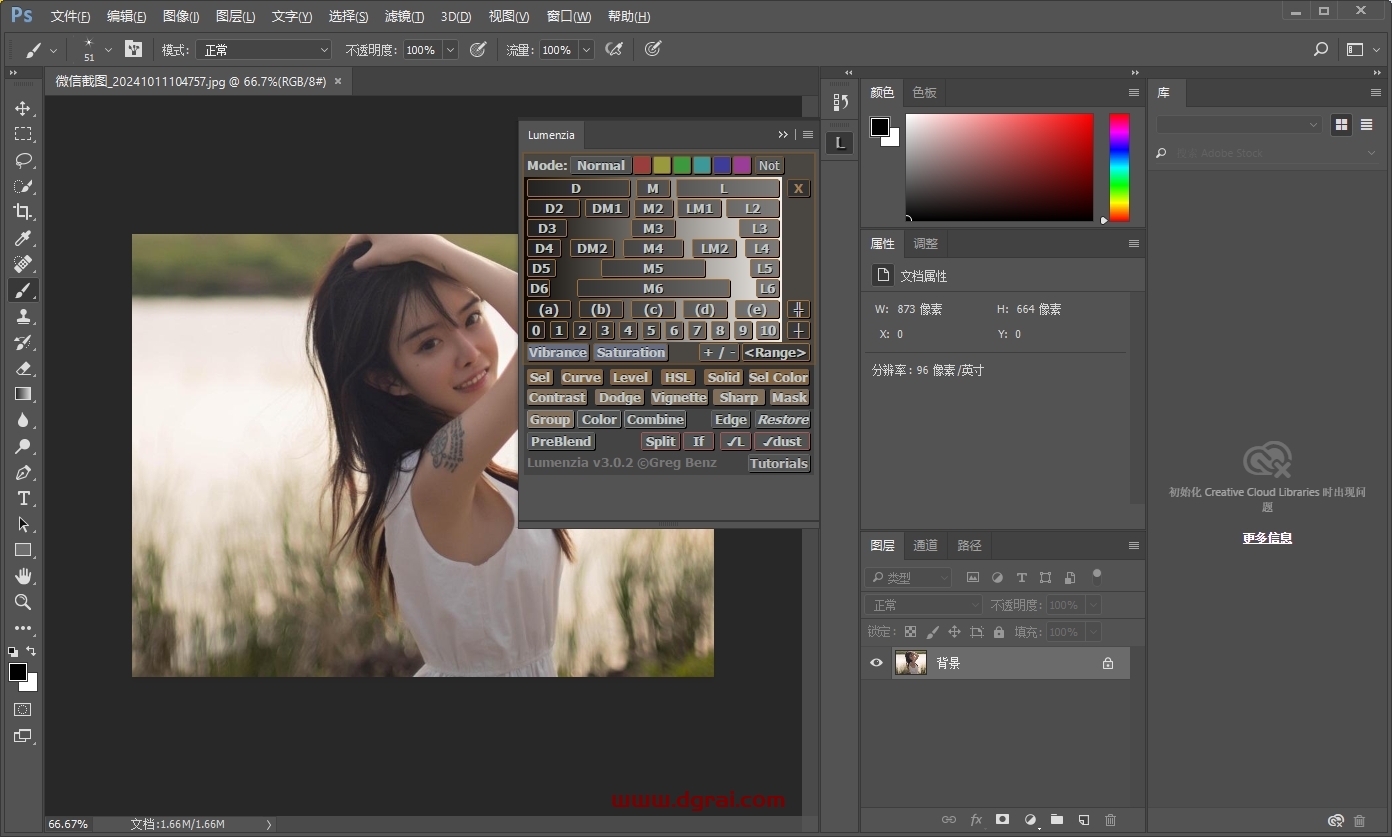Viewport: 1392px width, 837px height.
Task: Select the History Brush tool
Action: click(x=23, y=342)
